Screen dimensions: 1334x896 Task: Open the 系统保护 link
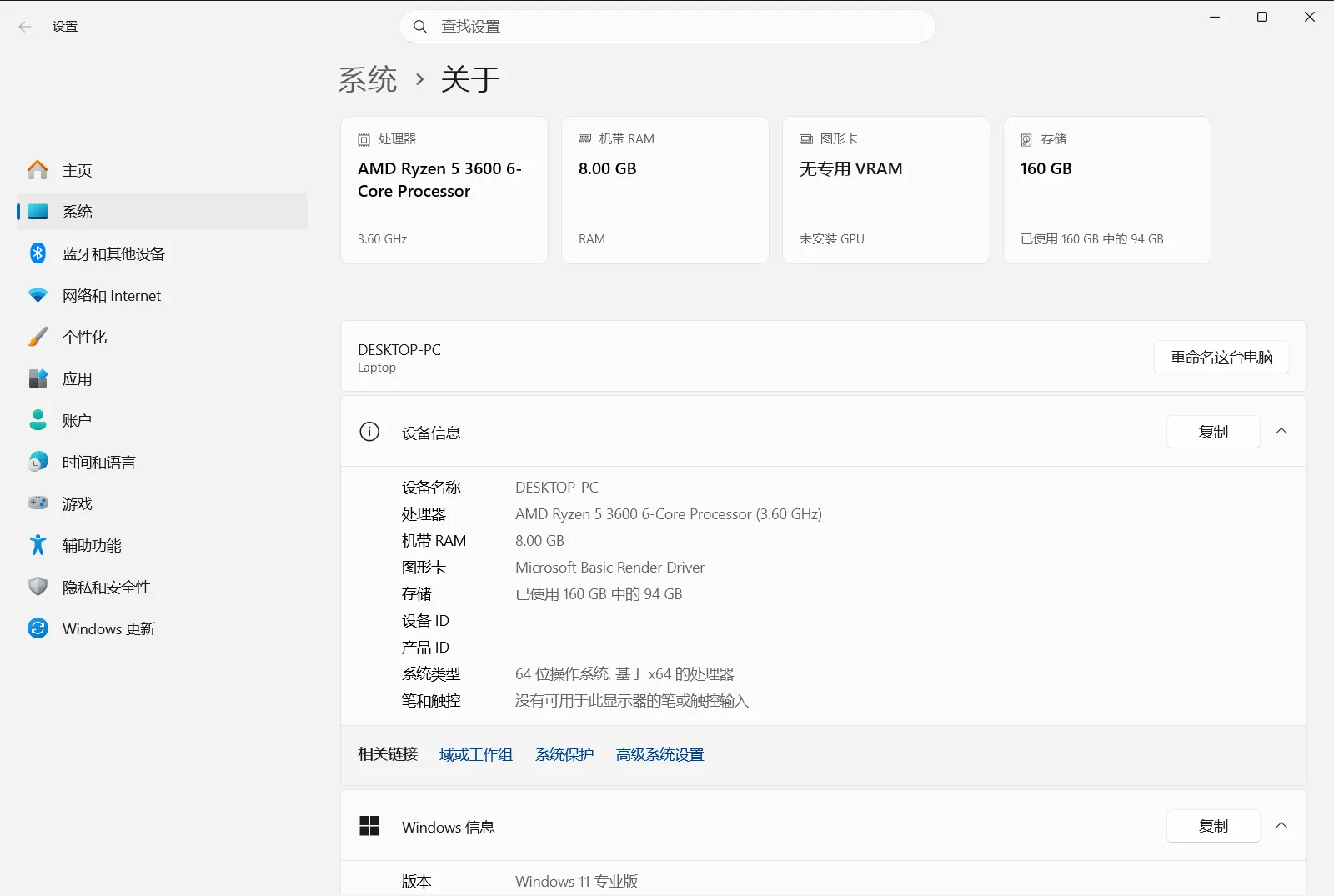(x=564, y=754)
